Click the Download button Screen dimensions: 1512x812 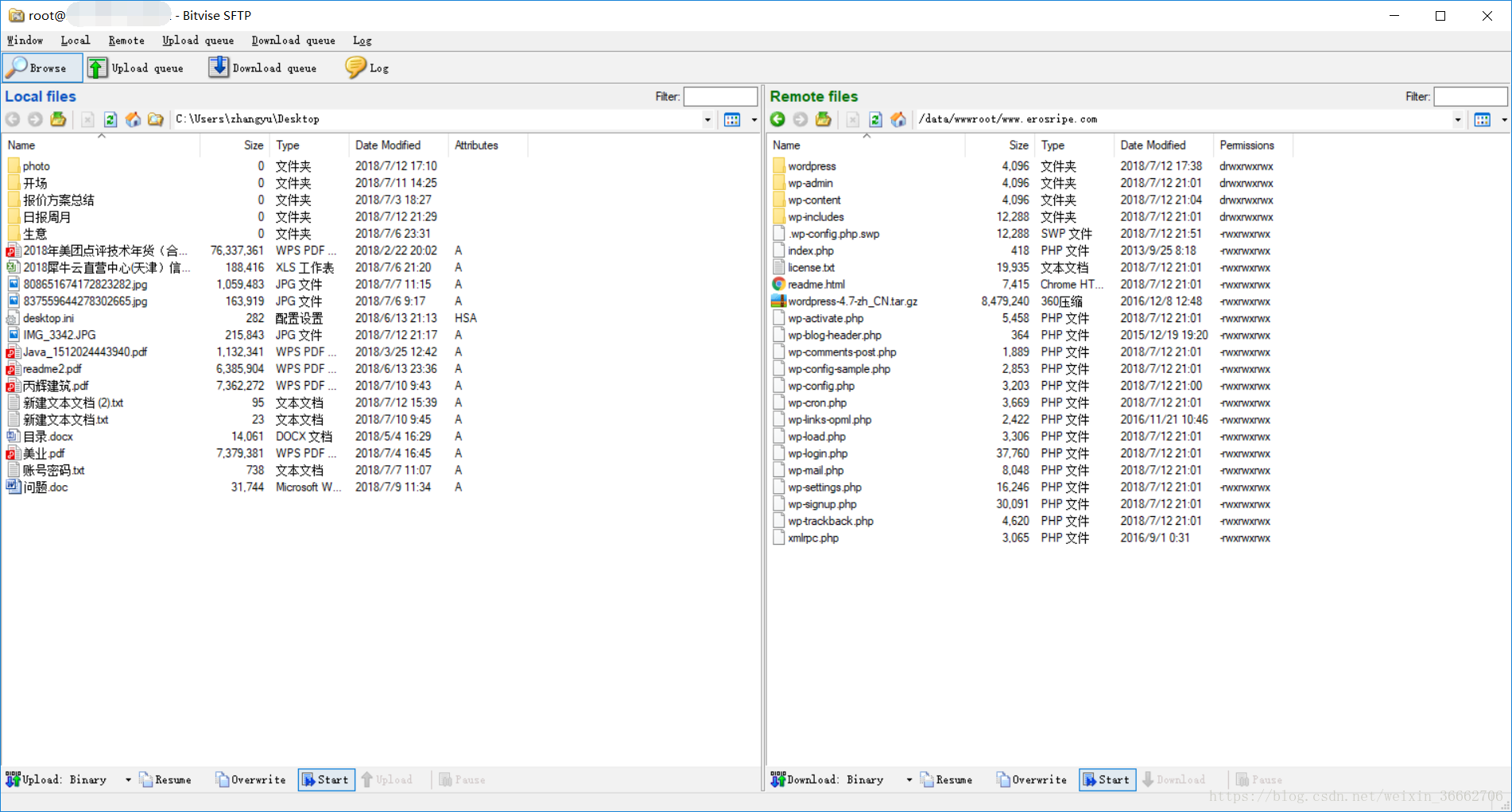click(x=1173, y=780)
